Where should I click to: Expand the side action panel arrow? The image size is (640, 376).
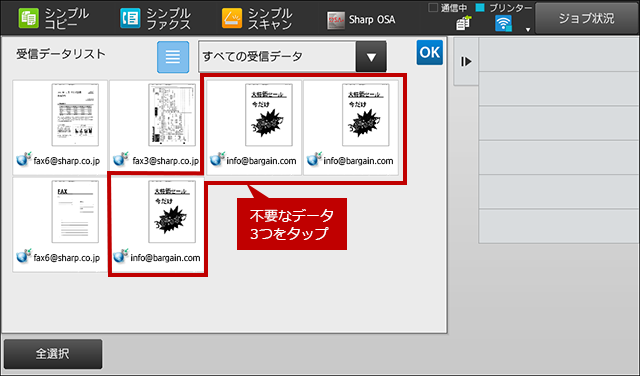pos(466,62)
